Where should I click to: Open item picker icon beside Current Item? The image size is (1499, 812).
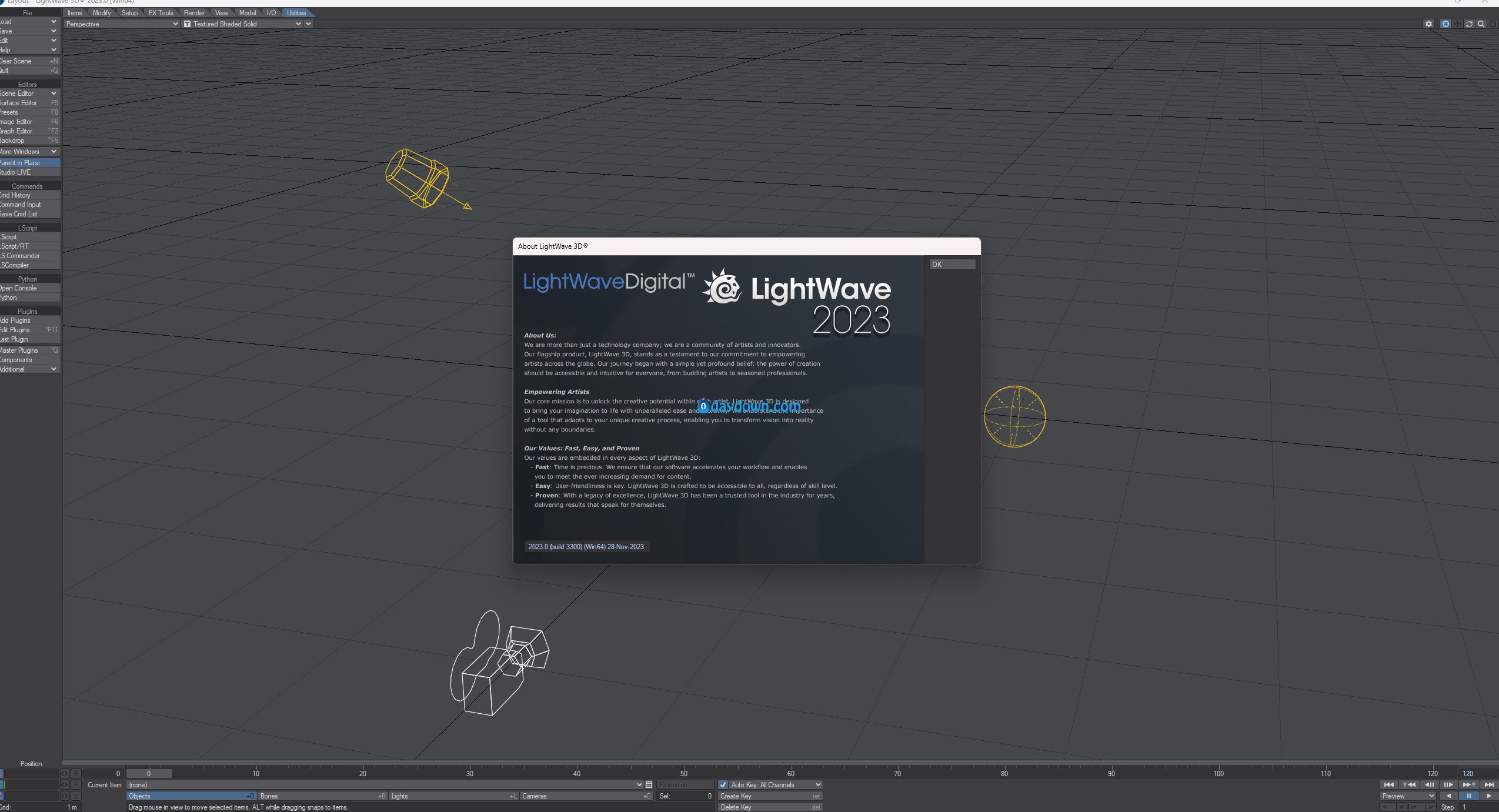(649, 785)
